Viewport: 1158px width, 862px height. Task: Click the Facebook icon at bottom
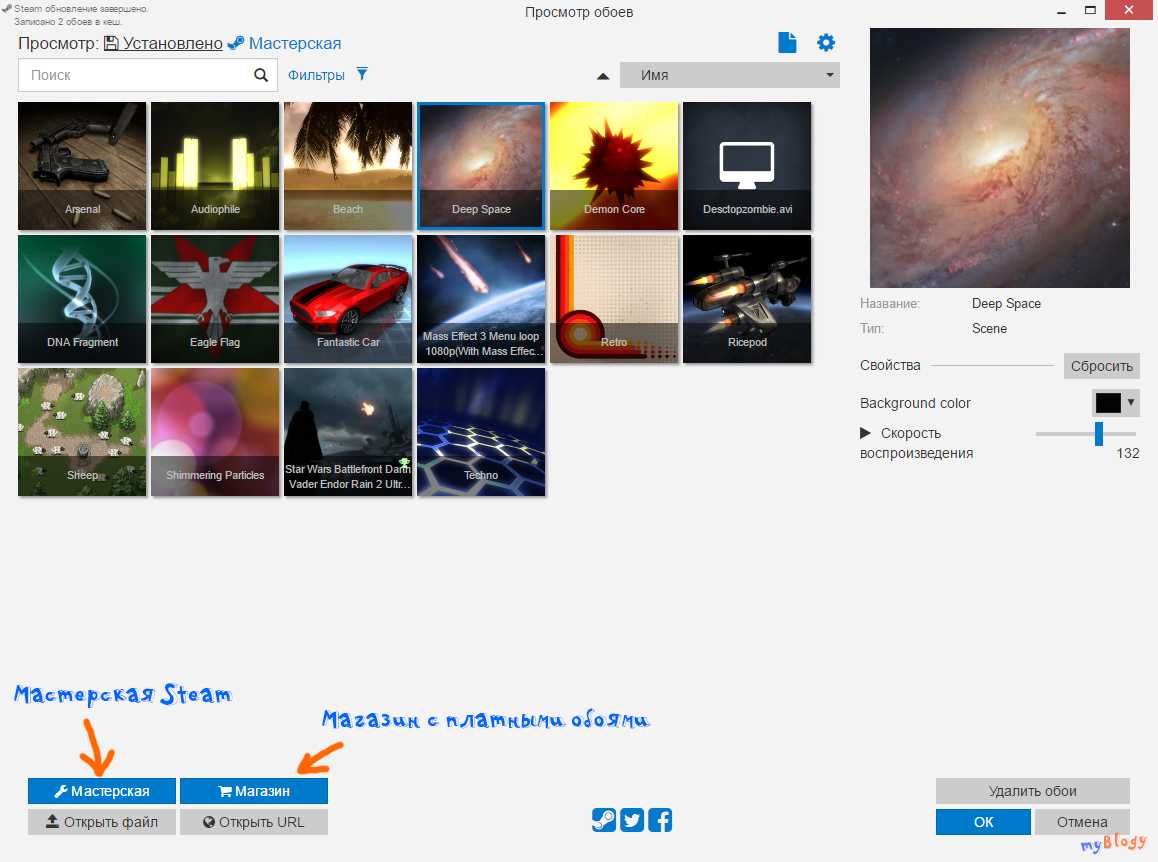click(660, 820)
